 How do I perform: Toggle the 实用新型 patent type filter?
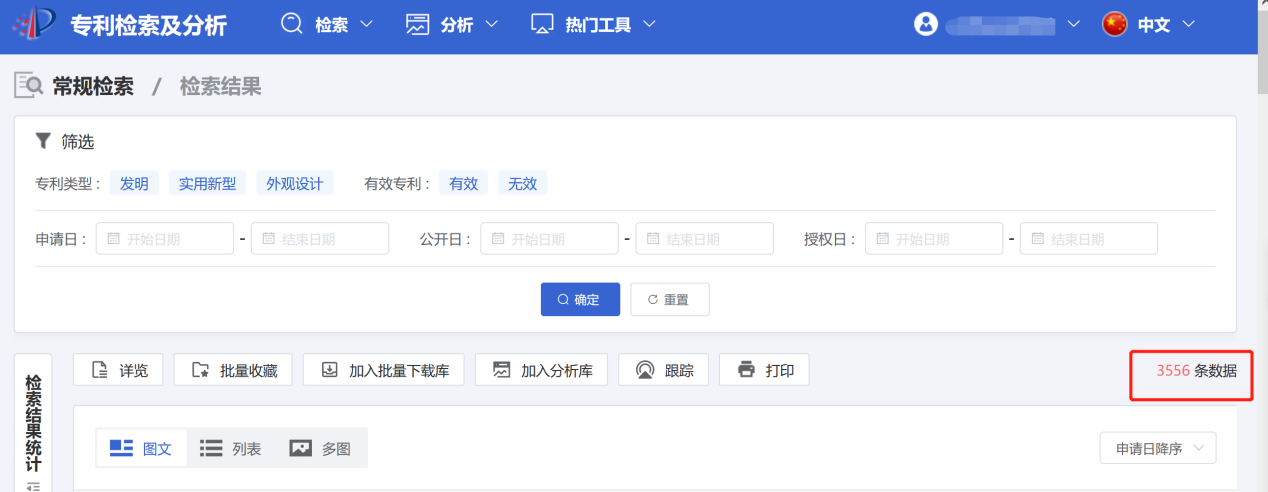coord(207,183)
